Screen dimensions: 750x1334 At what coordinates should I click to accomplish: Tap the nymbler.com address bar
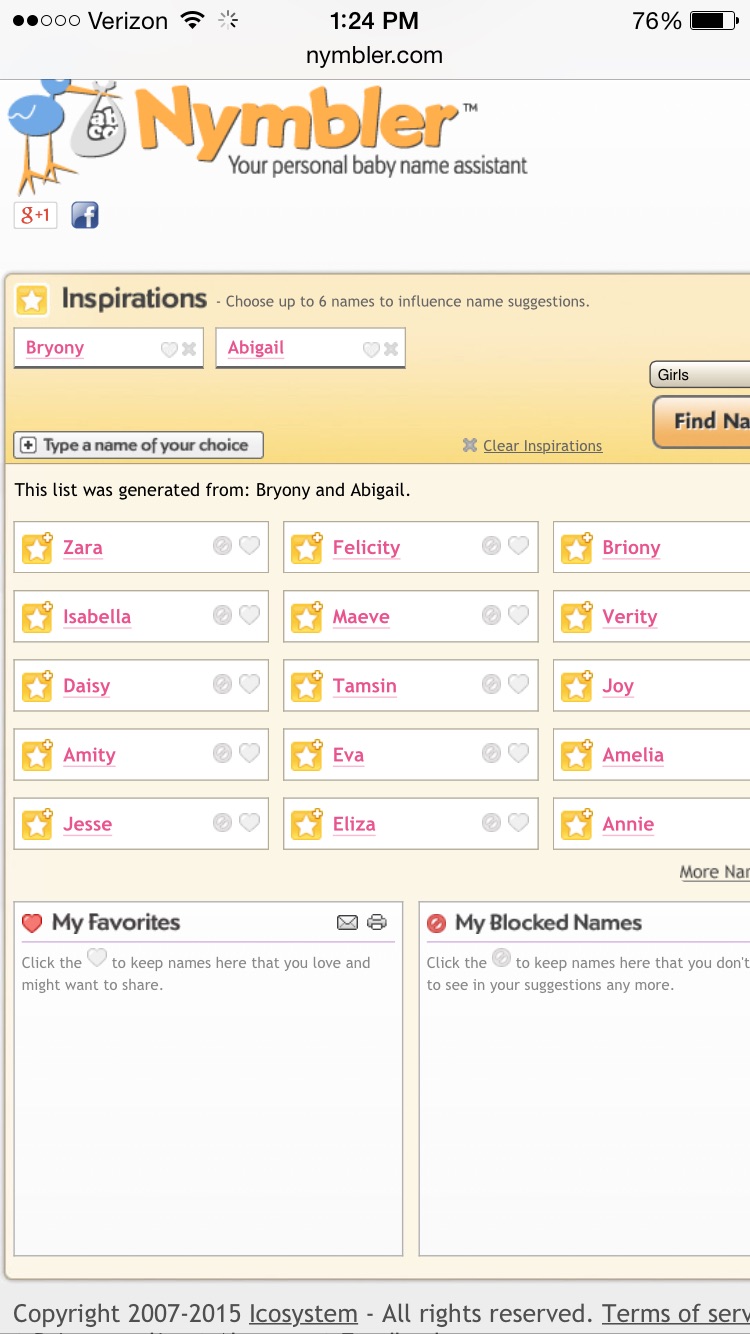[x=374, y=56]
